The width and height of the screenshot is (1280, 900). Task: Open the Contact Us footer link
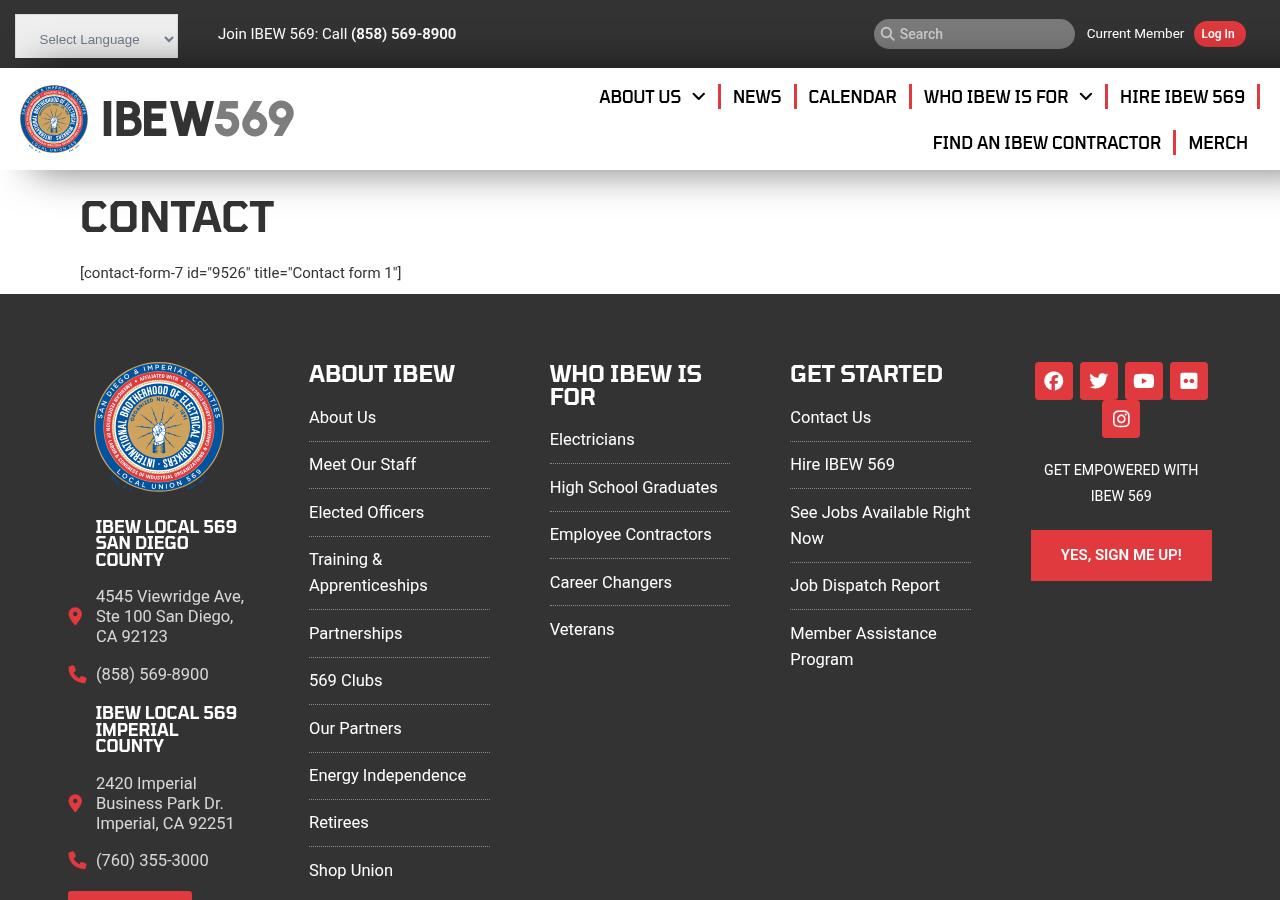[831, 418]
